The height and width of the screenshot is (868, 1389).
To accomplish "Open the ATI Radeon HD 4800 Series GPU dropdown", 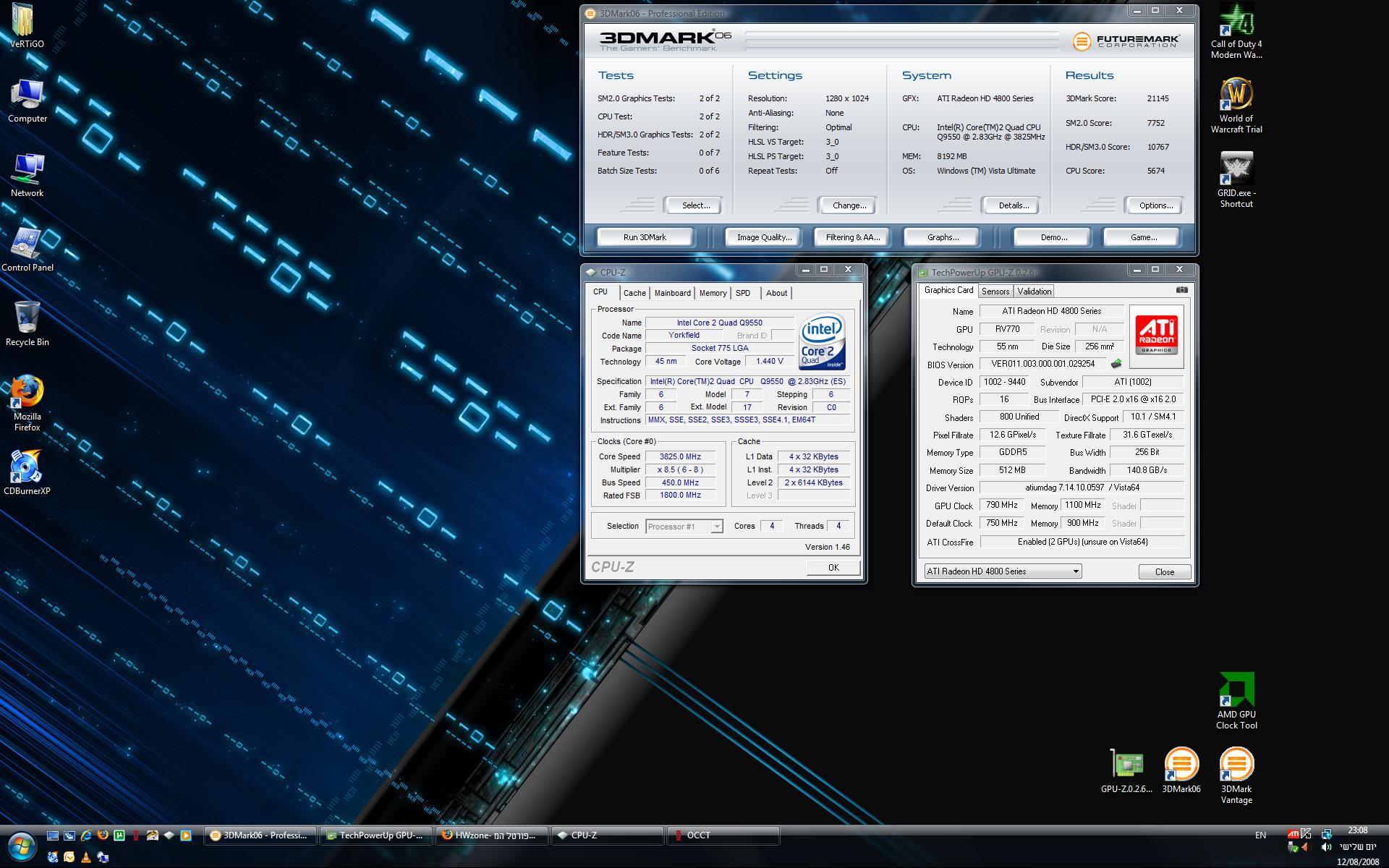I will click(x=1003, y=571).
